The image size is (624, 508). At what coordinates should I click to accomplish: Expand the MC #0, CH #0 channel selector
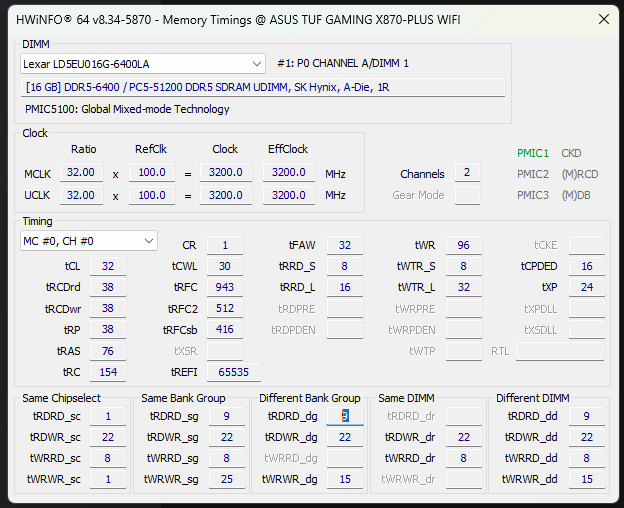click(x=89, y=241)
